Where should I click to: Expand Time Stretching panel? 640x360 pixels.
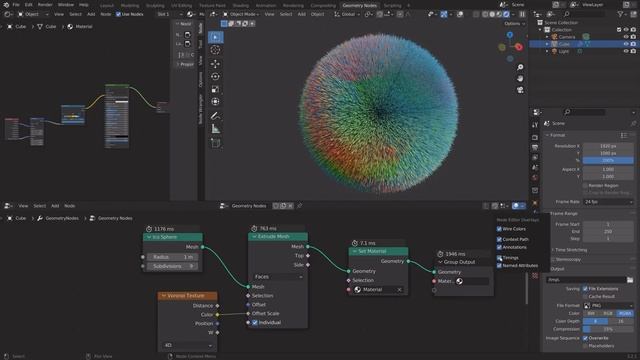[x=570, y=250]
